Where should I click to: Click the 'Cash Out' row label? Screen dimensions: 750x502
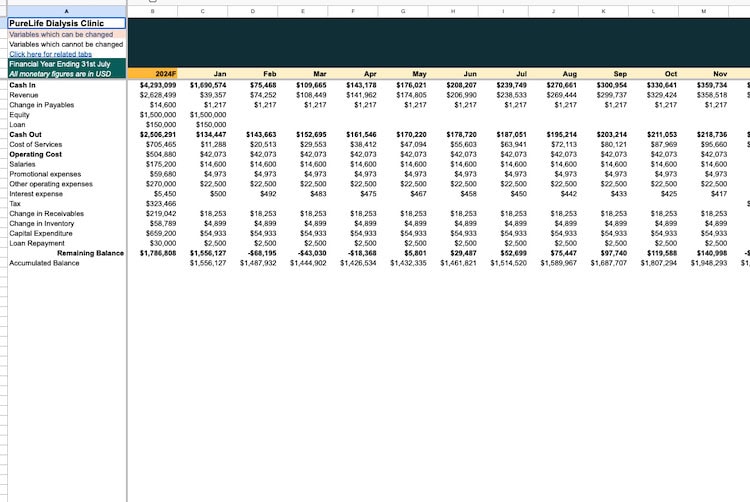[x=25, y=134]
